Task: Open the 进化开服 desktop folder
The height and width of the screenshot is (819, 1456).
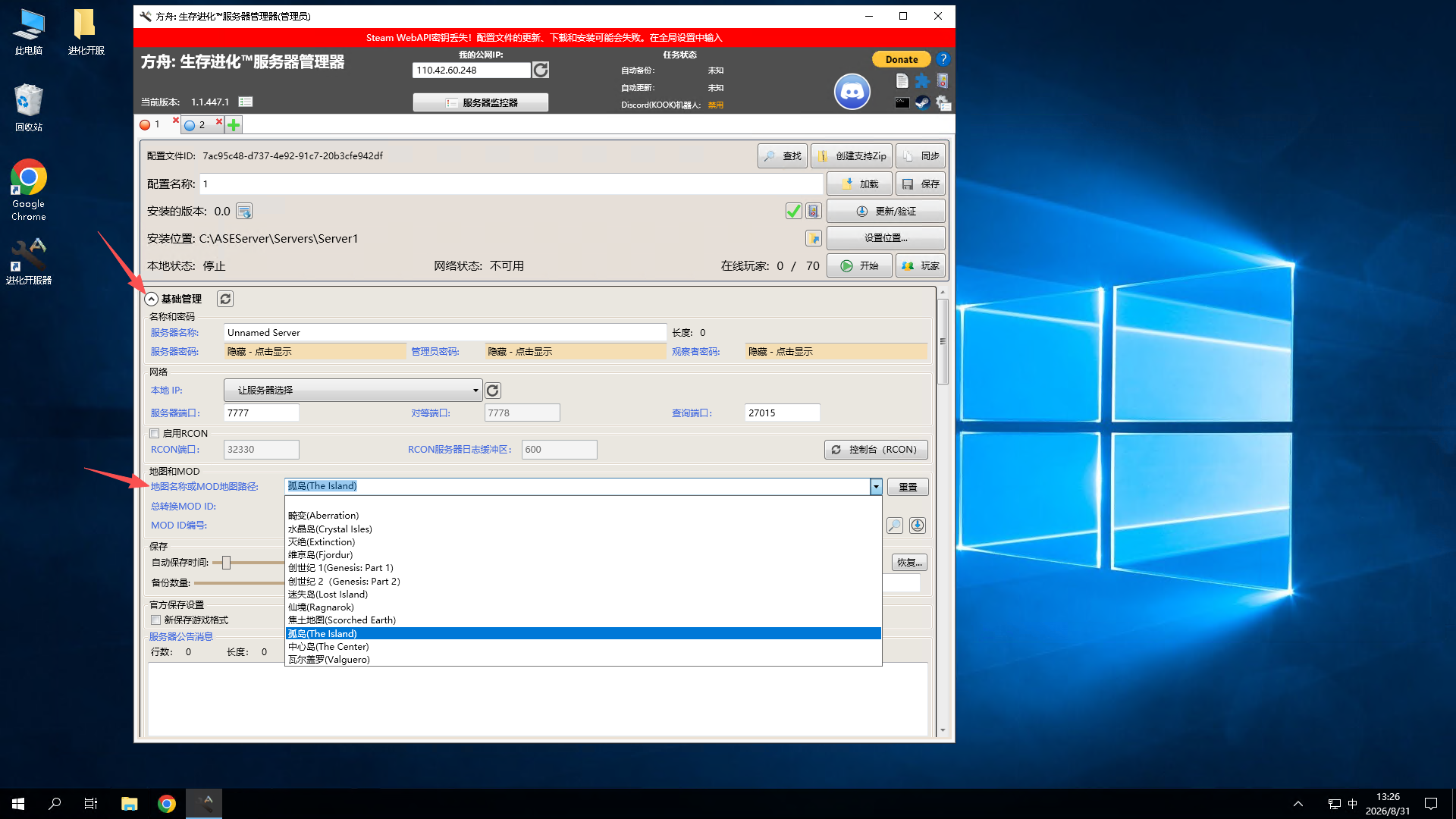Action: coord(86,32)
